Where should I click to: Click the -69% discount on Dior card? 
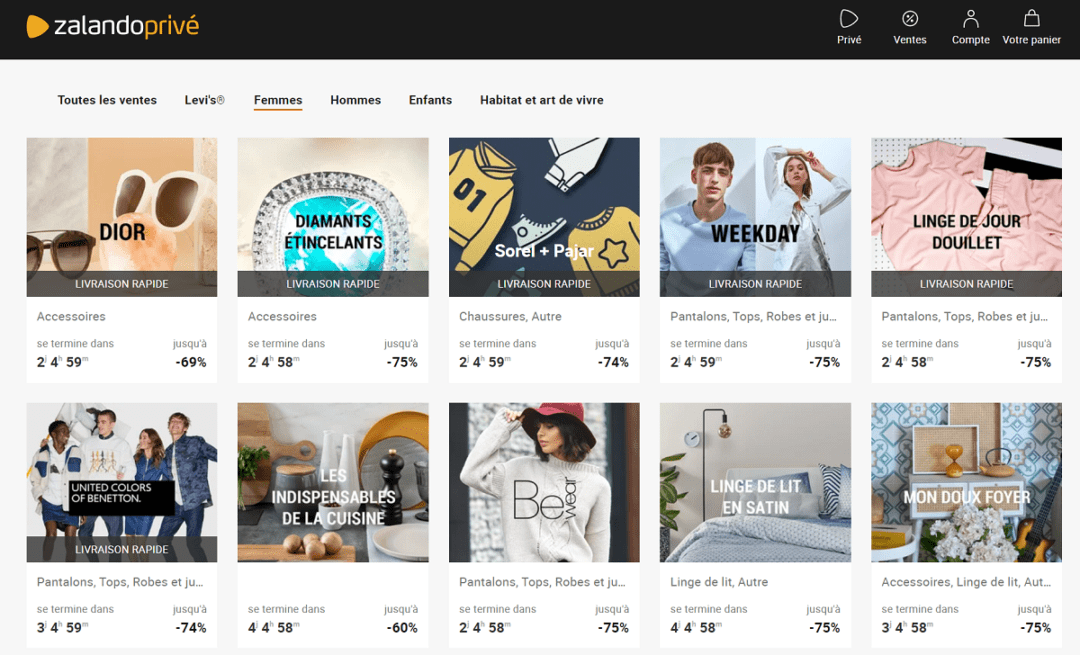click(191, 362)
